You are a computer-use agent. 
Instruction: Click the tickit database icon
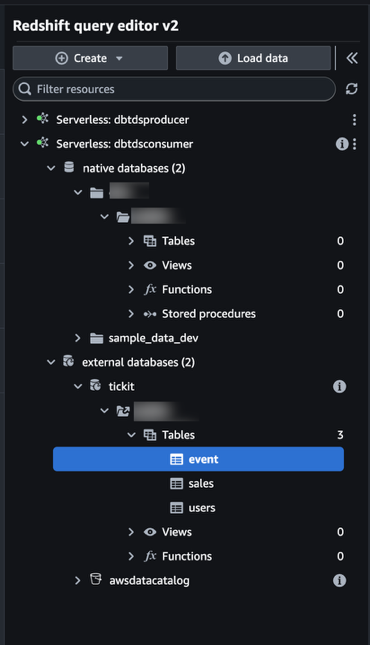tap(95, 385)
